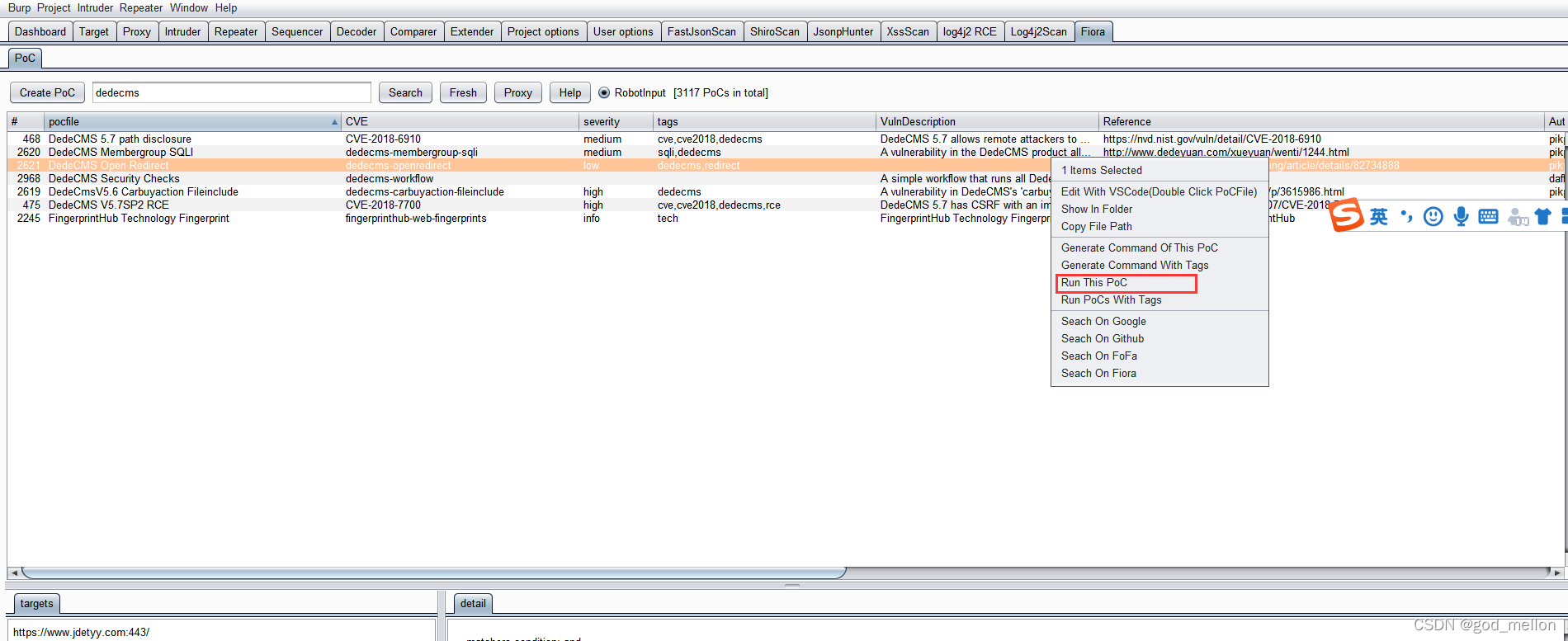
Task: Select the detail tab in lower panel
Action: click(x=473, y=604)
